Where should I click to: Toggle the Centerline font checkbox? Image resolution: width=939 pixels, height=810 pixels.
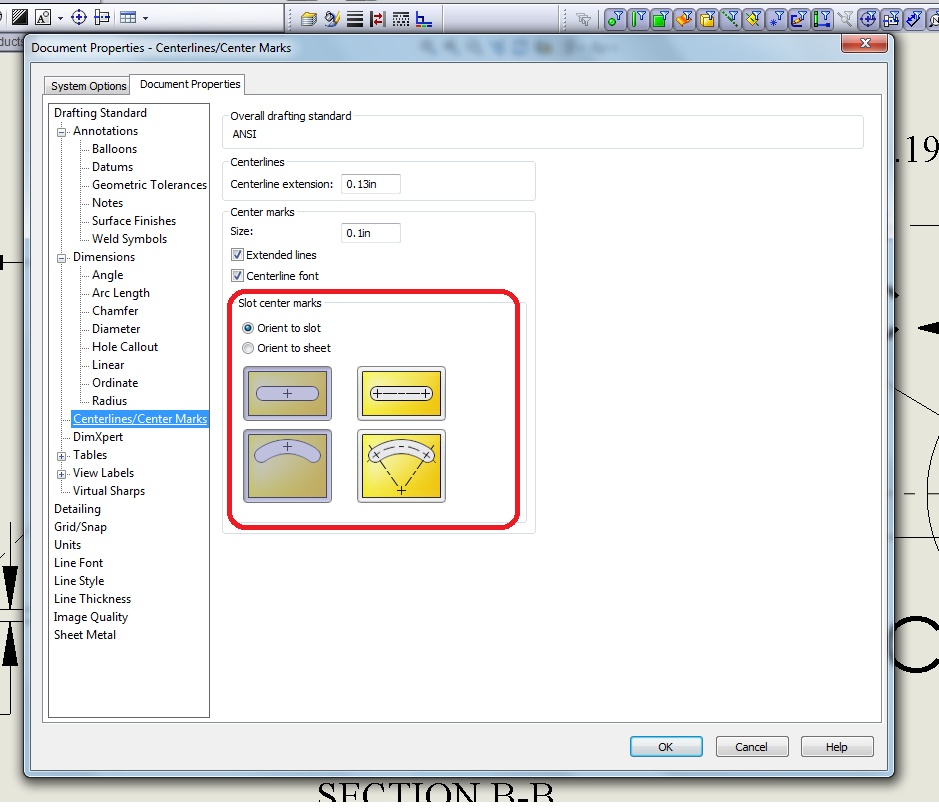coord(238,275)
